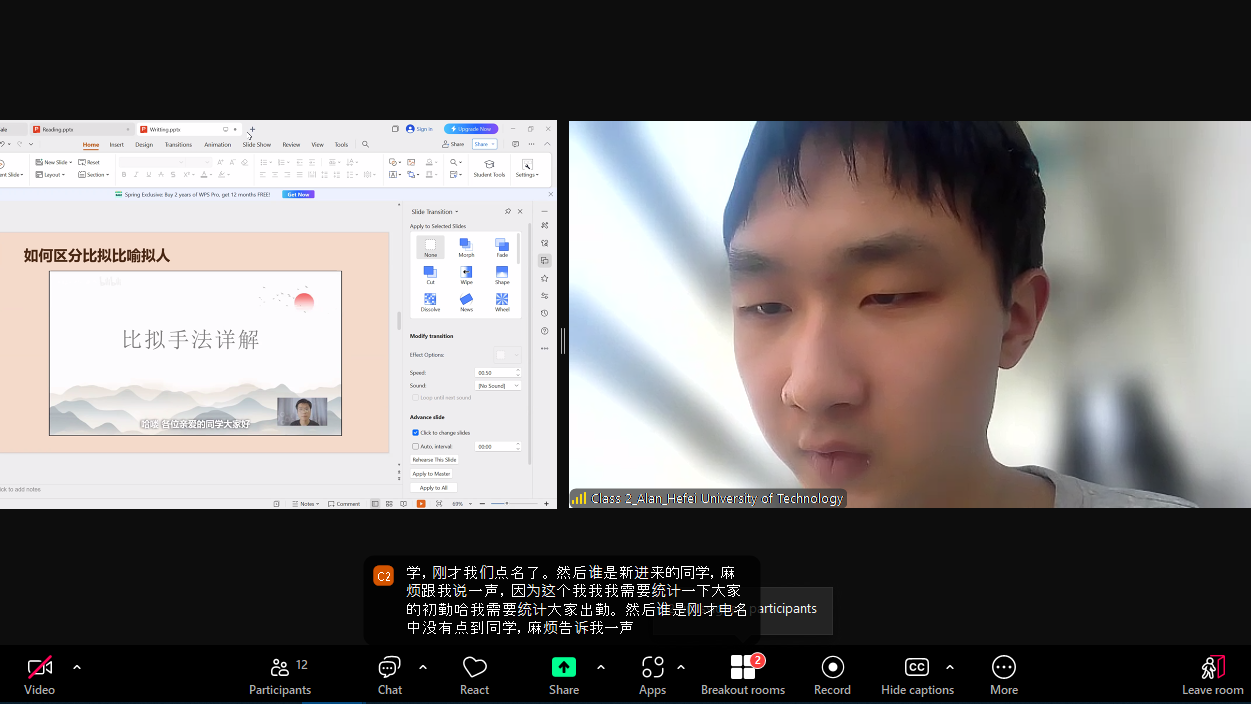Expand the Sound dropdown in transition panel

pos(498,386)
